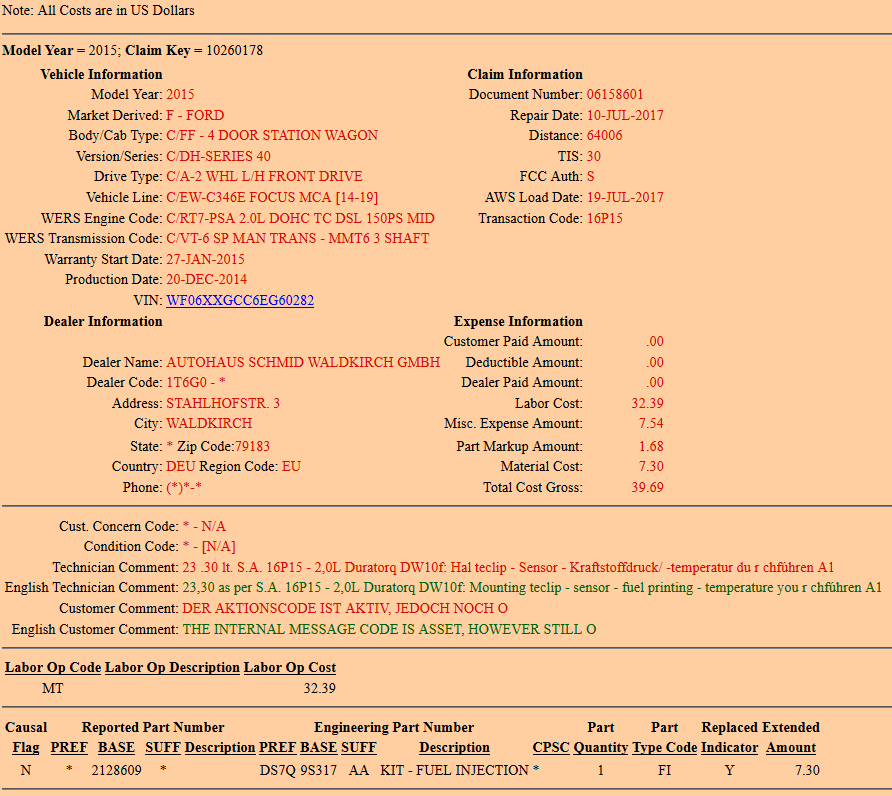This screenshot has width=892, height=796.
Task: Click the Reported Part Number BASE header
Action: [116, 747]
